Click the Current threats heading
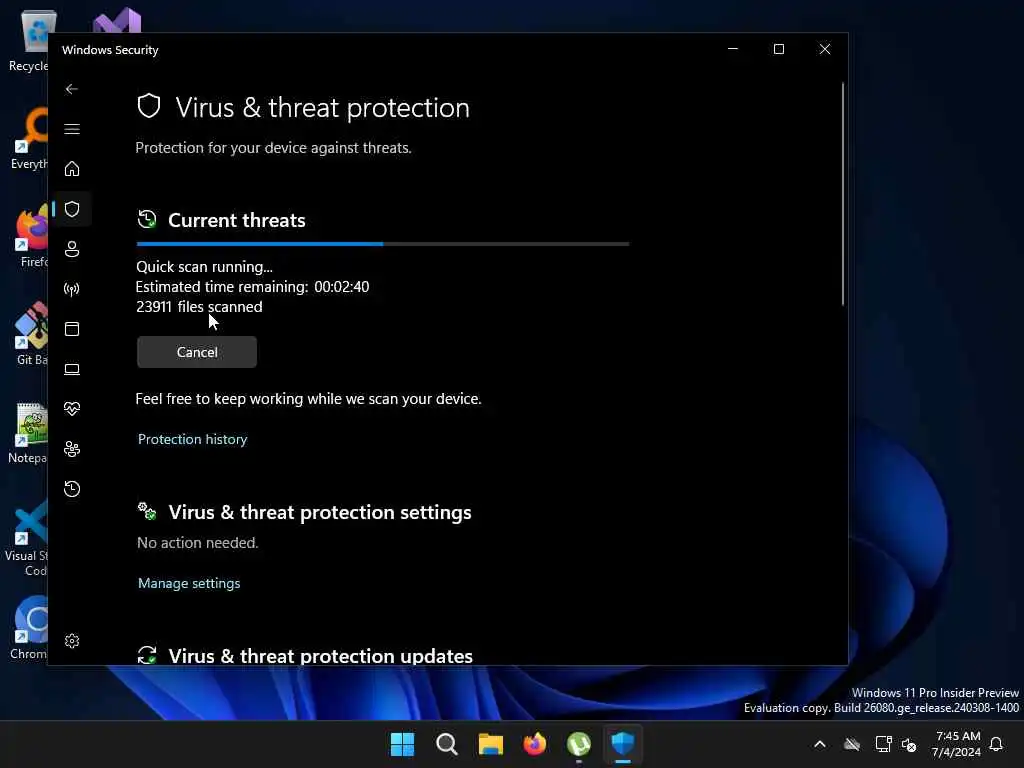 coord(236,220)
